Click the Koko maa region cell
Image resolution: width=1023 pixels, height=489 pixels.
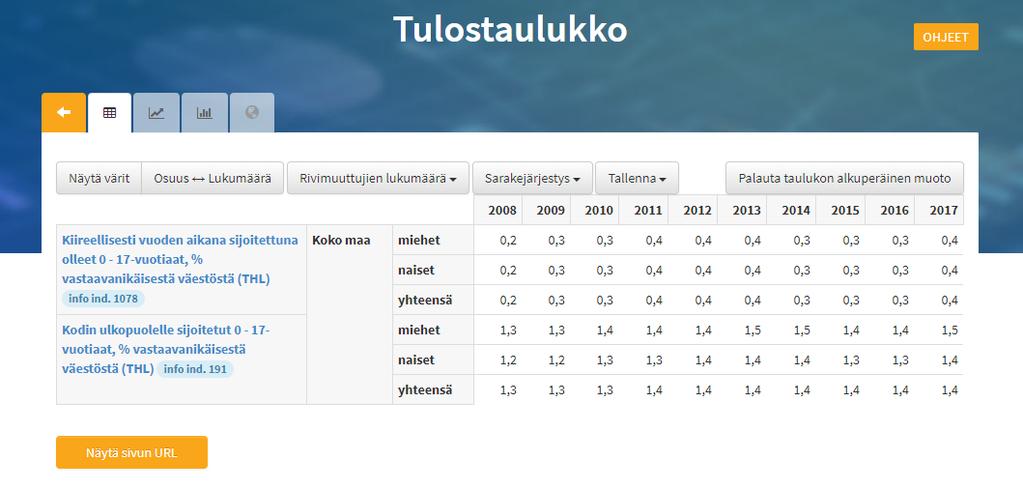click(350, 315)
